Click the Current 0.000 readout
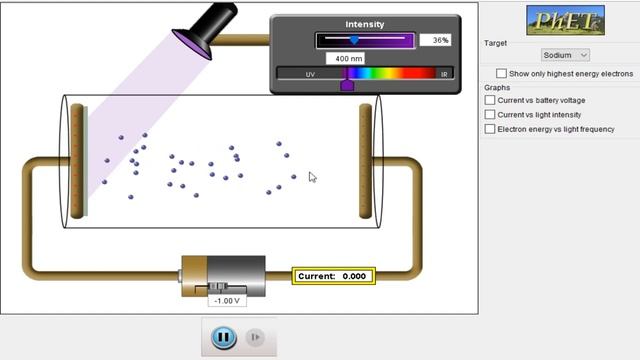This screenshot has height=360, width=640. point(333,276)
